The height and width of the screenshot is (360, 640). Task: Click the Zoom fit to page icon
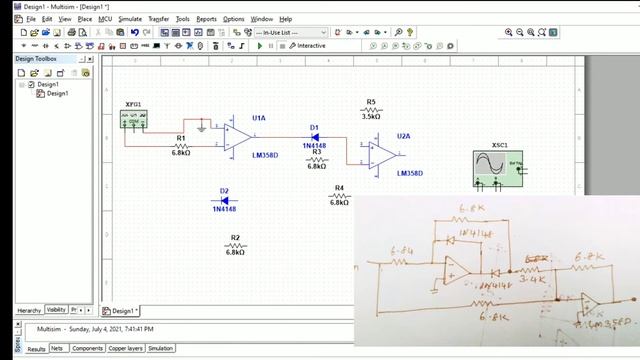[x=542, y=32]
